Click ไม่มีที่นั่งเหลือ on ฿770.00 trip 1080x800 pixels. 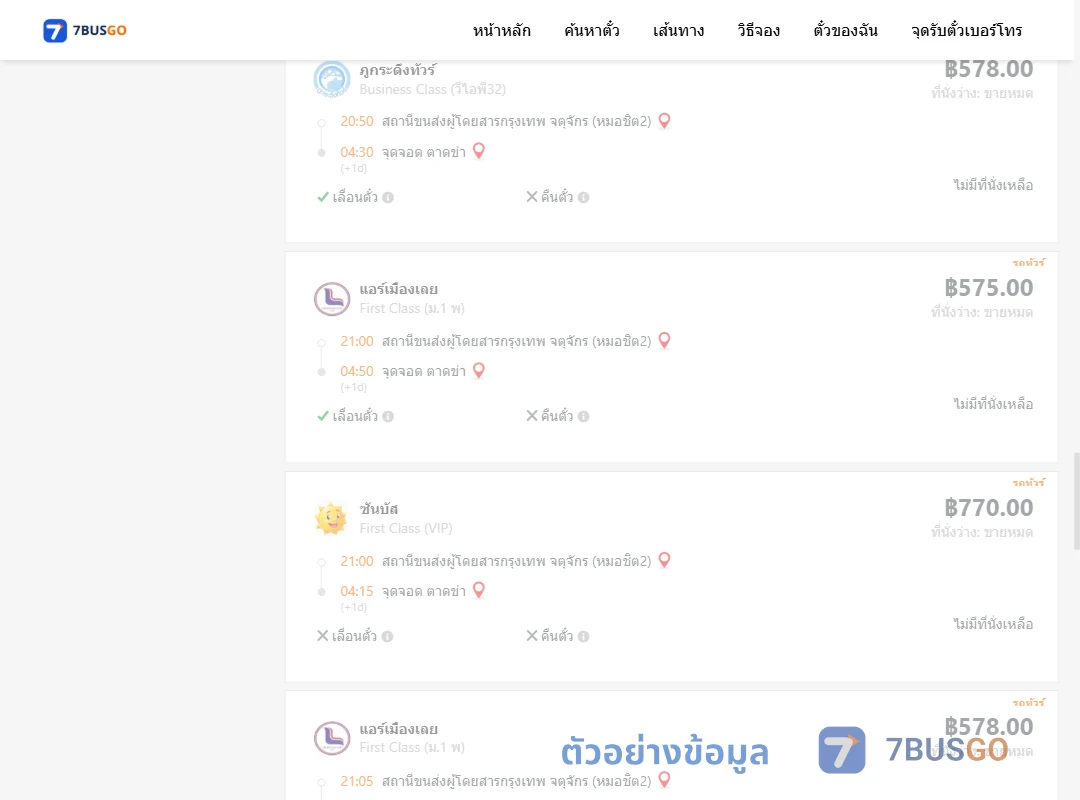993,624
